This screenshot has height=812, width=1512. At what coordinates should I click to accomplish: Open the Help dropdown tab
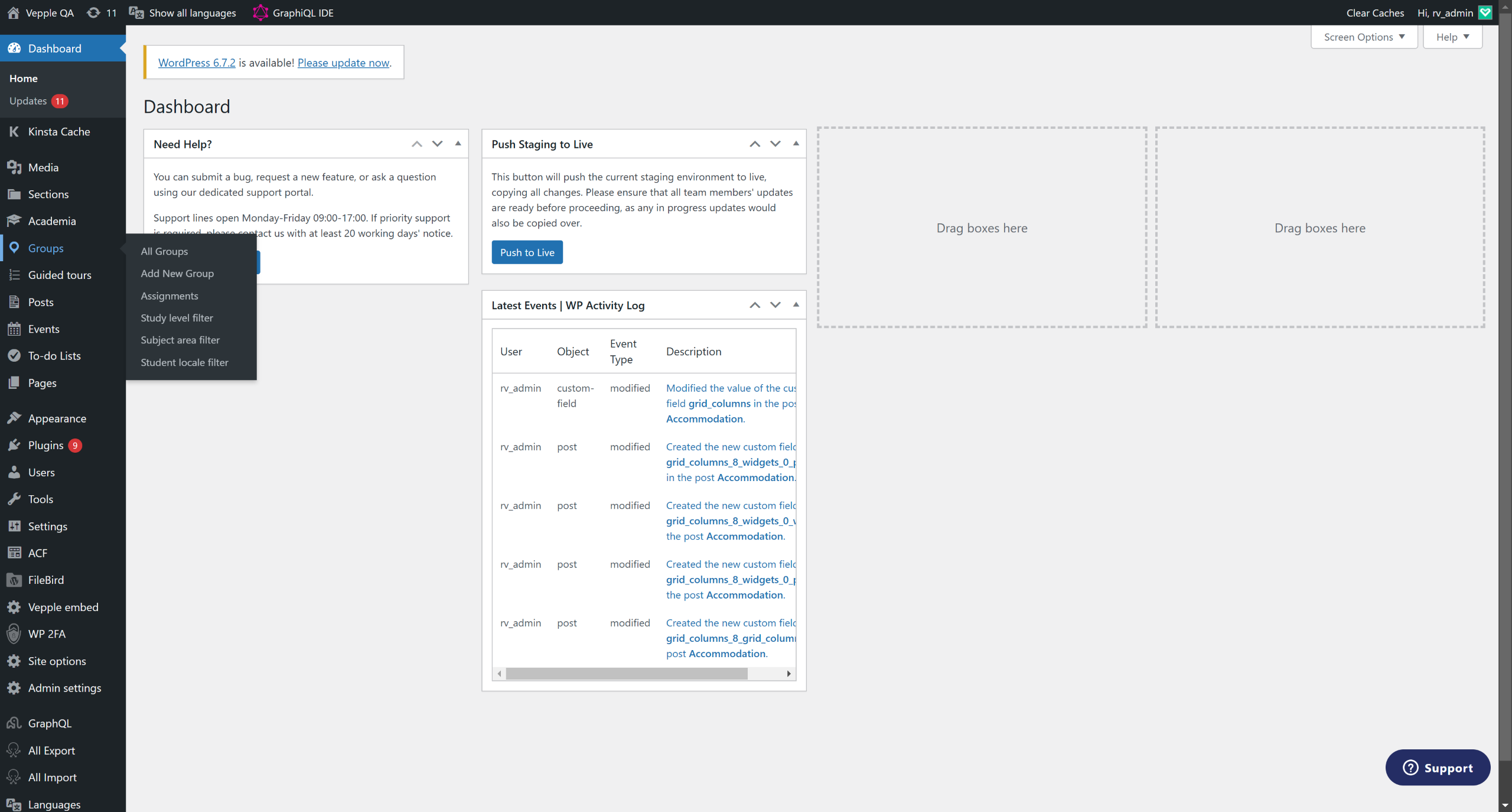click(1452, 37)
